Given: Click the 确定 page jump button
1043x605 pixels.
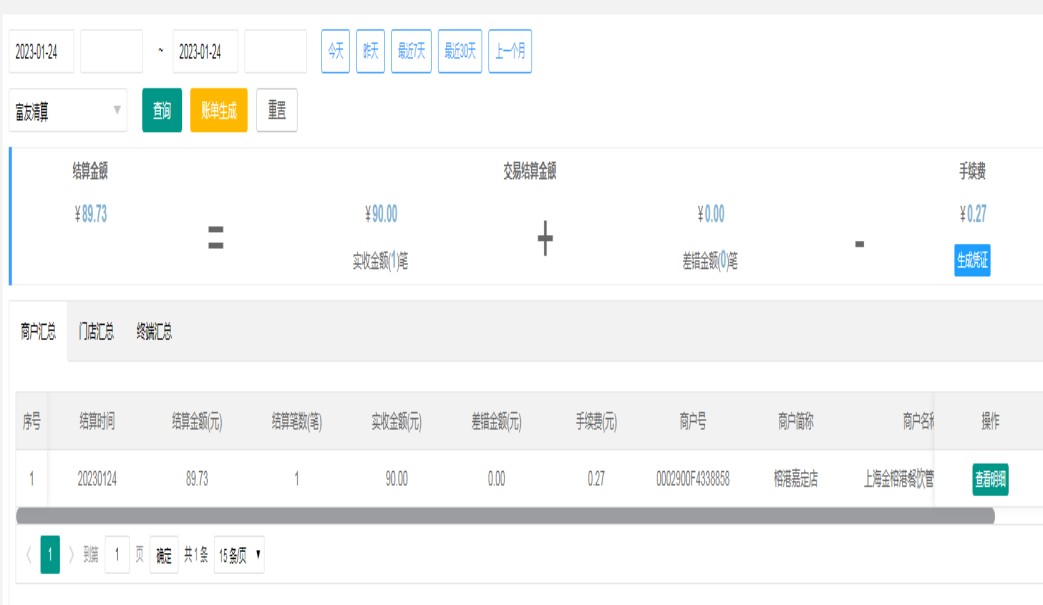Looking at the screenshot, I should click(x=164, y=555).
